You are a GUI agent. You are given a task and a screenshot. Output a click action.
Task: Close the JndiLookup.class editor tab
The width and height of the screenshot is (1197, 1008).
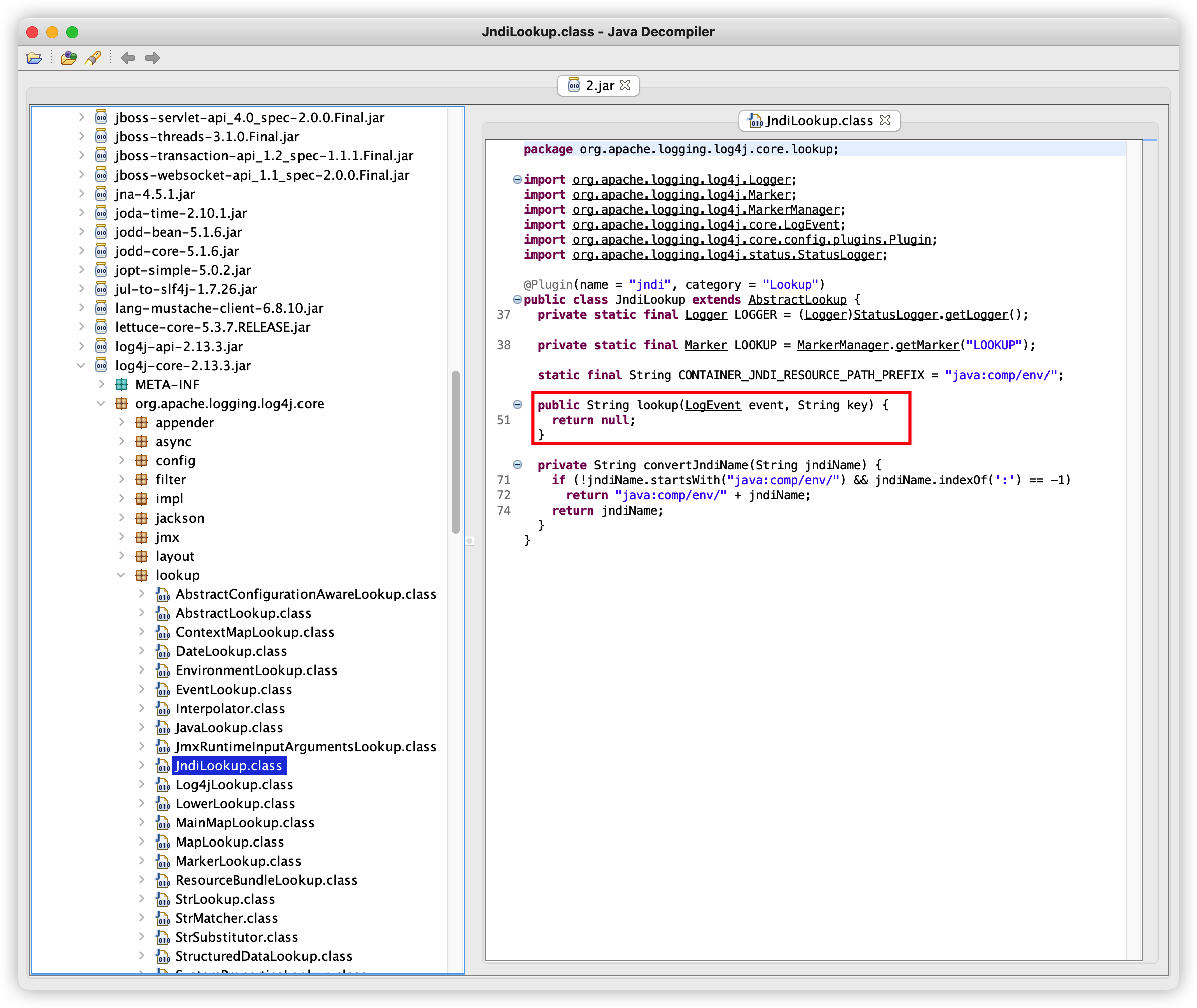pos(885,120)
